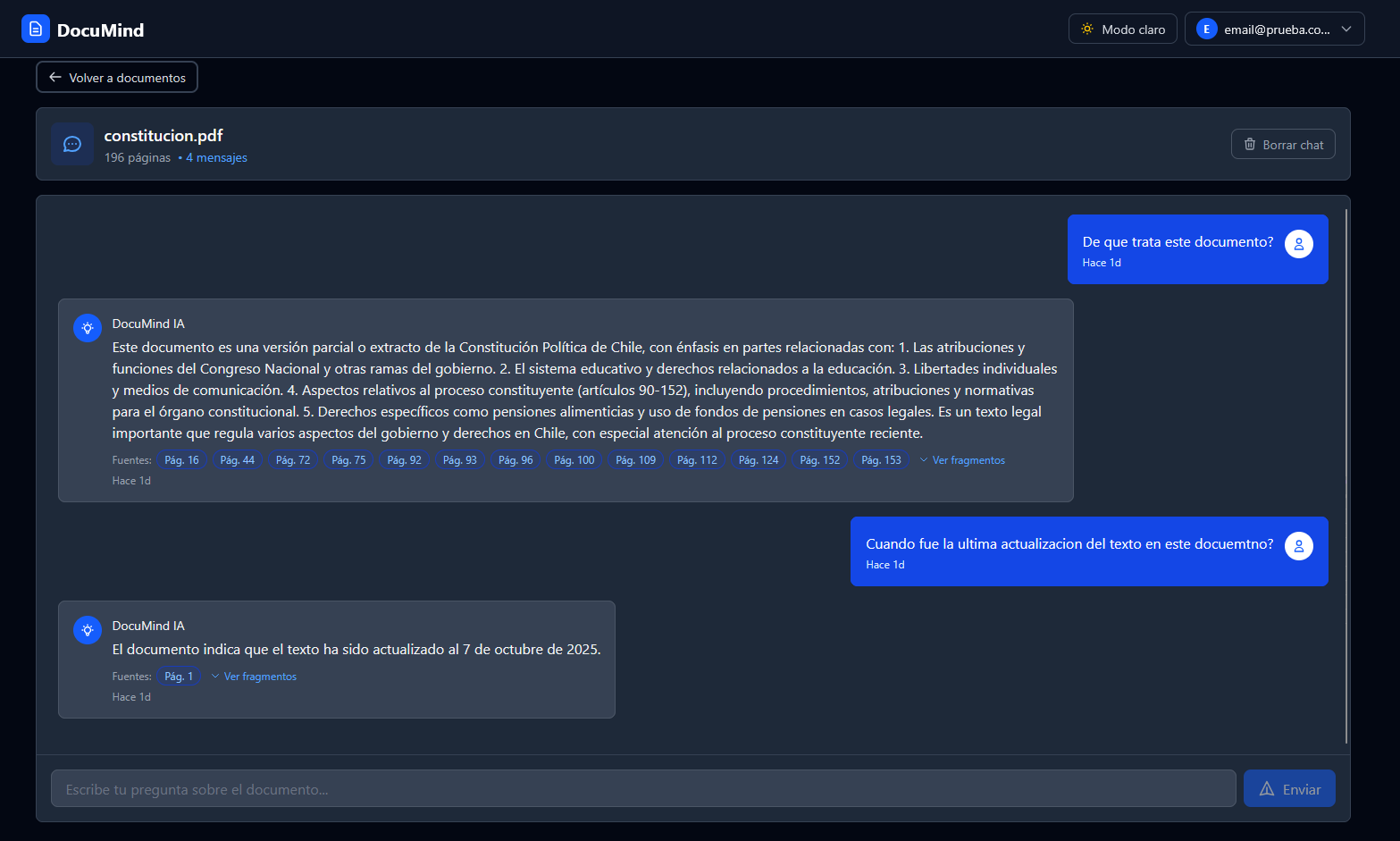
Task: Click the chat bubble icon beside constitucion.pdf
Action: tap(72, 144)
